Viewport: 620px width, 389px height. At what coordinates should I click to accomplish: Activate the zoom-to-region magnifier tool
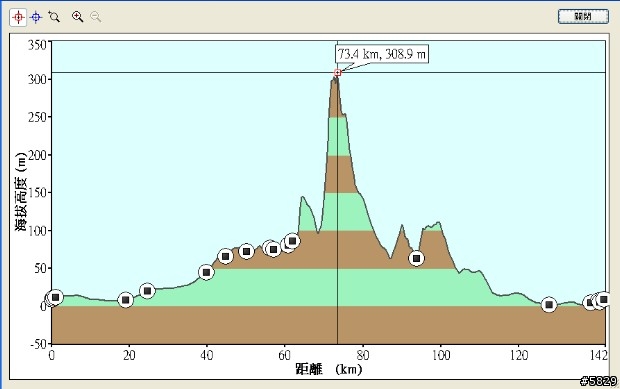54,17
